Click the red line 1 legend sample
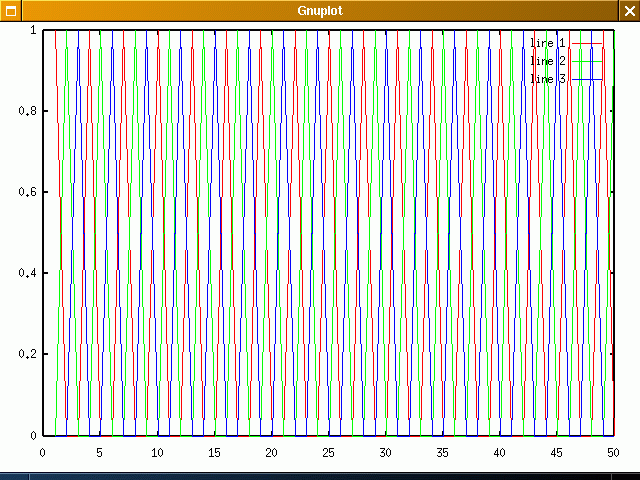 (x=588, y=43)
